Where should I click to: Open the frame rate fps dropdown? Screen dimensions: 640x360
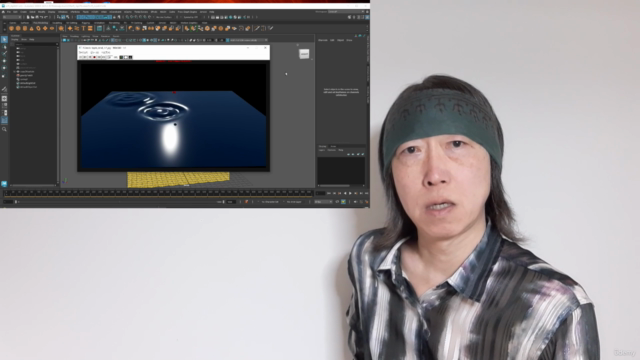(x=323, y=202)
